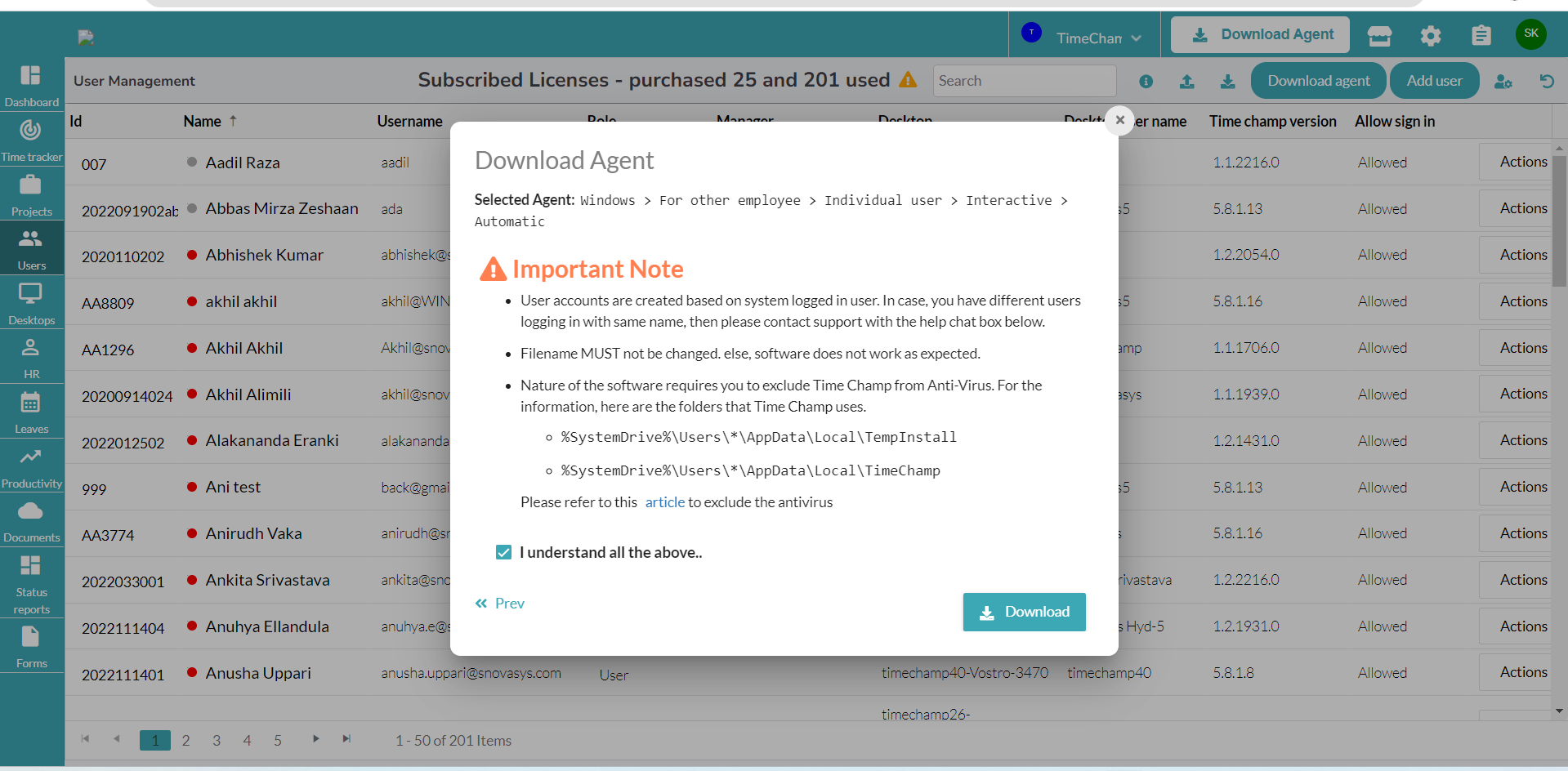Click the refresh icon in toolbar
This screenshot has width=1568, height=771.
click(x=1547, y=81)
